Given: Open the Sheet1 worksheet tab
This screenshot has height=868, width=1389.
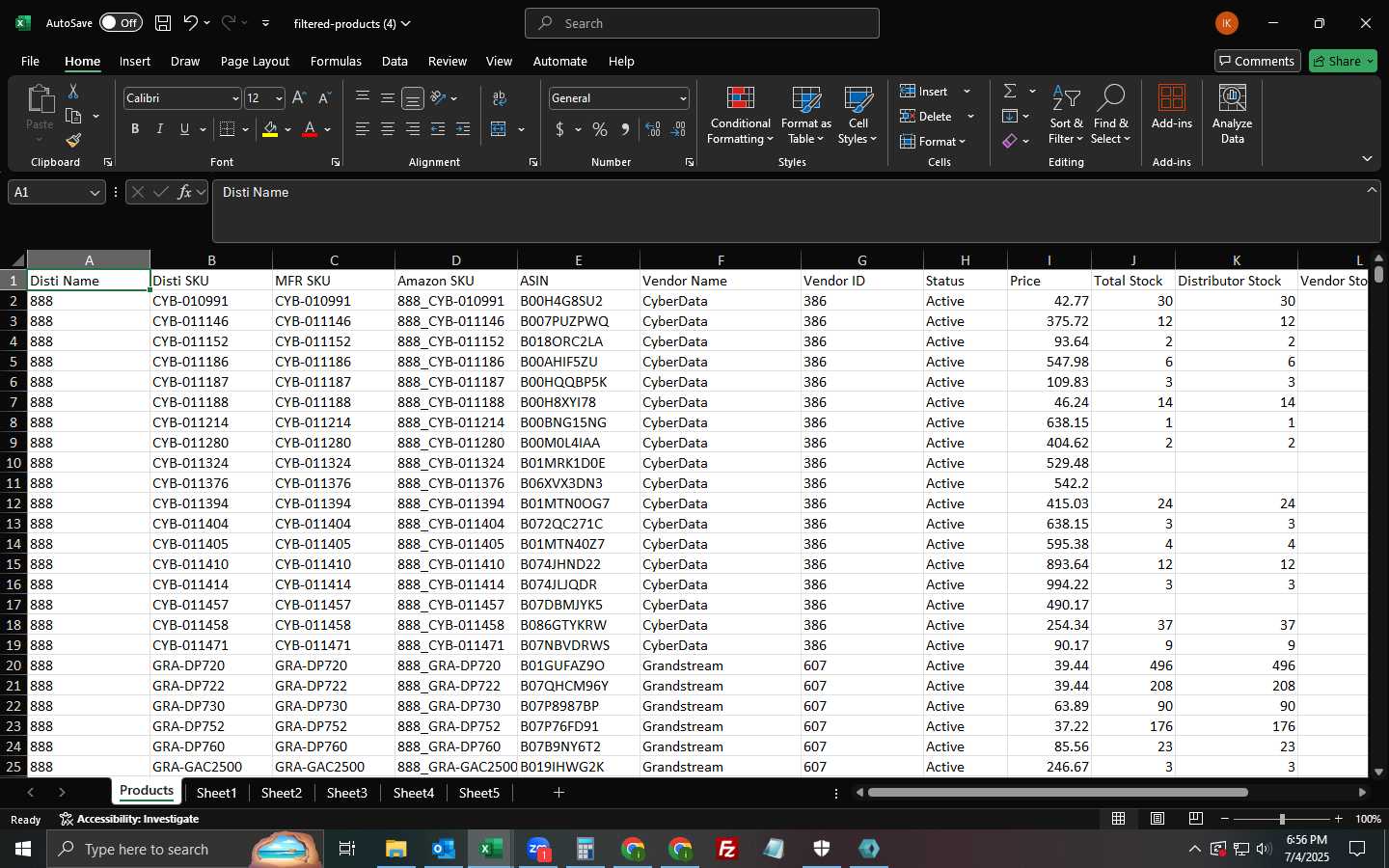Looking at the screenshot, I should point(216,793).
